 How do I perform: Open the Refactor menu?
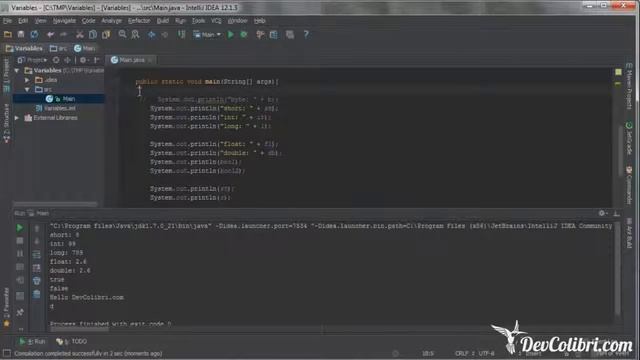[139, 20]
